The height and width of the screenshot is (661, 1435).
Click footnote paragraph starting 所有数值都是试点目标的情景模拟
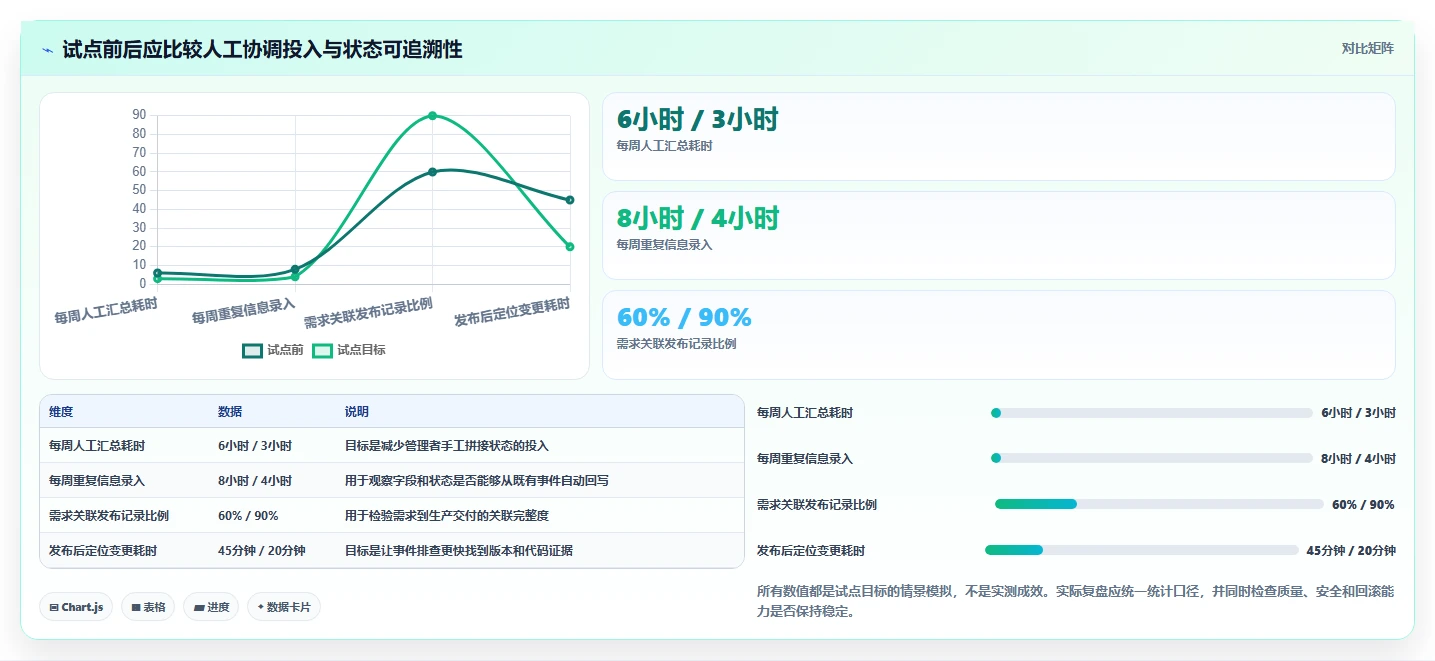tap(1076, 601)
